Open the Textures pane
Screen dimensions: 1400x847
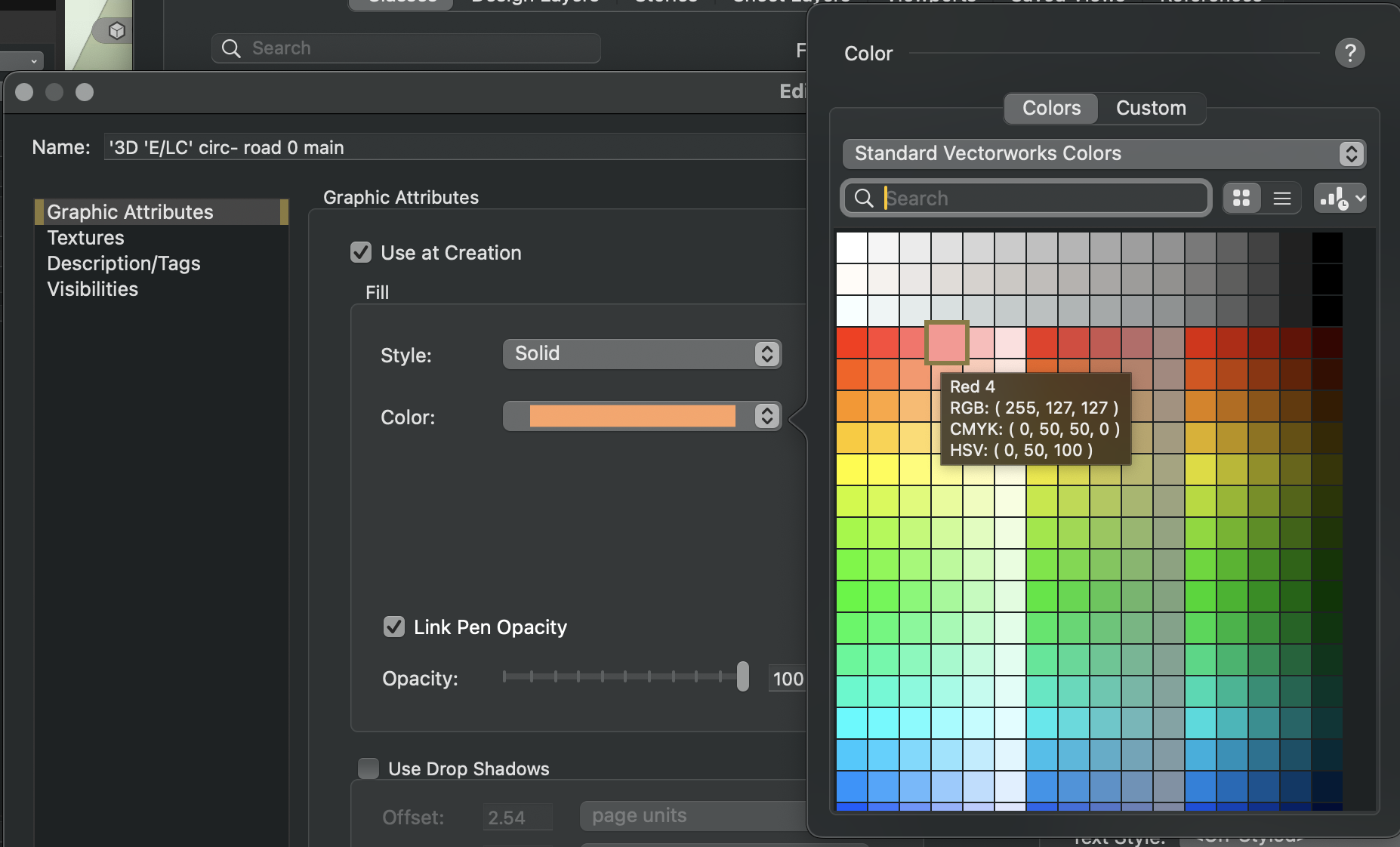click(85, 238)
